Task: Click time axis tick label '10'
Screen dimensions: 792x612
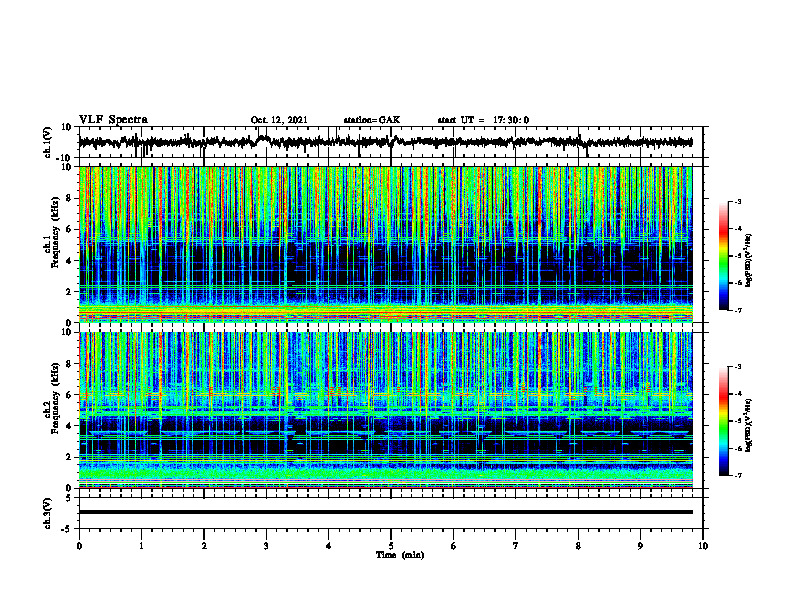Action: tap(703, 546)
